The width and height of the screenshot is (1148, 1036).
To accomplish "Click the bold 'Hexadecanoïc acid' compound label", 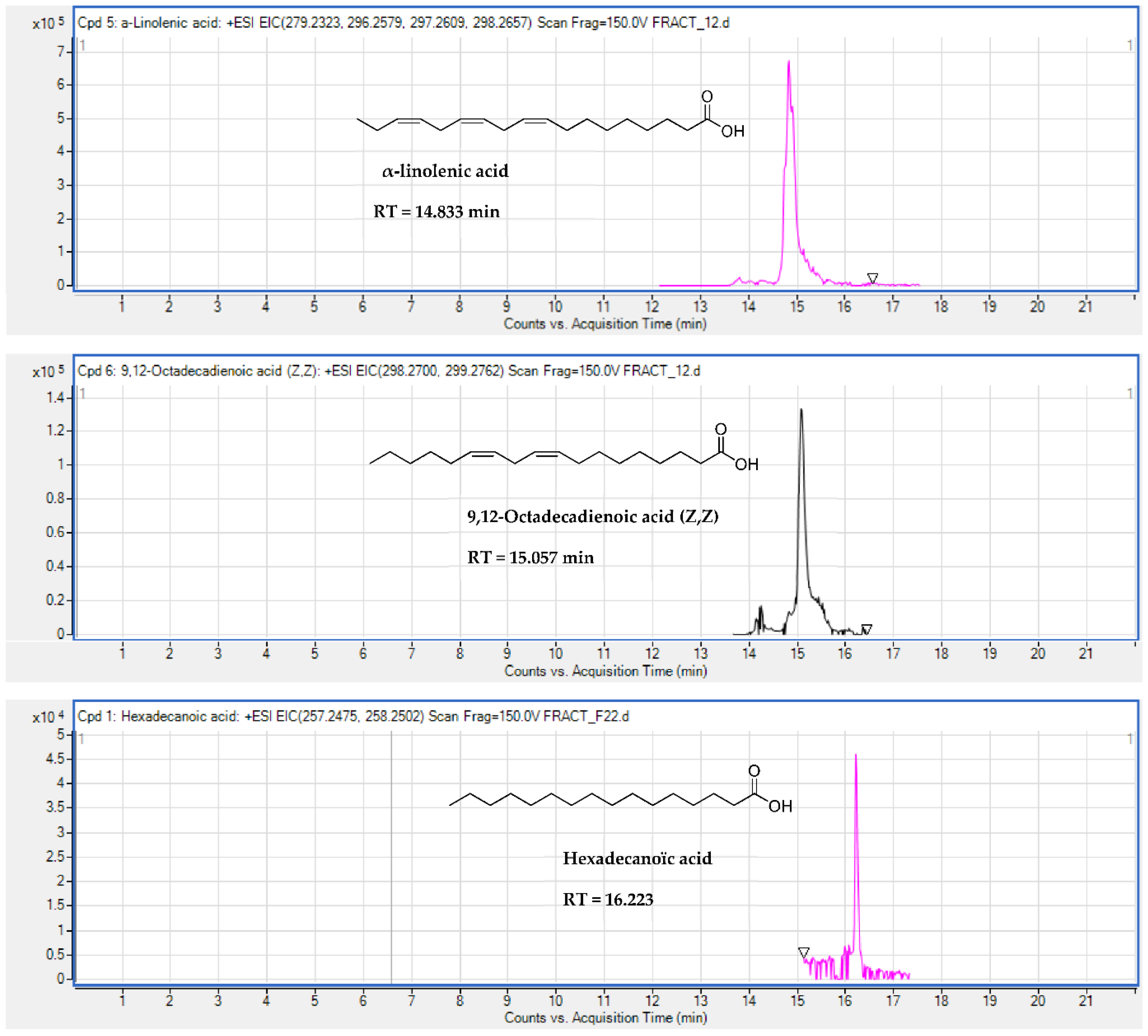I will coord(637,858).
